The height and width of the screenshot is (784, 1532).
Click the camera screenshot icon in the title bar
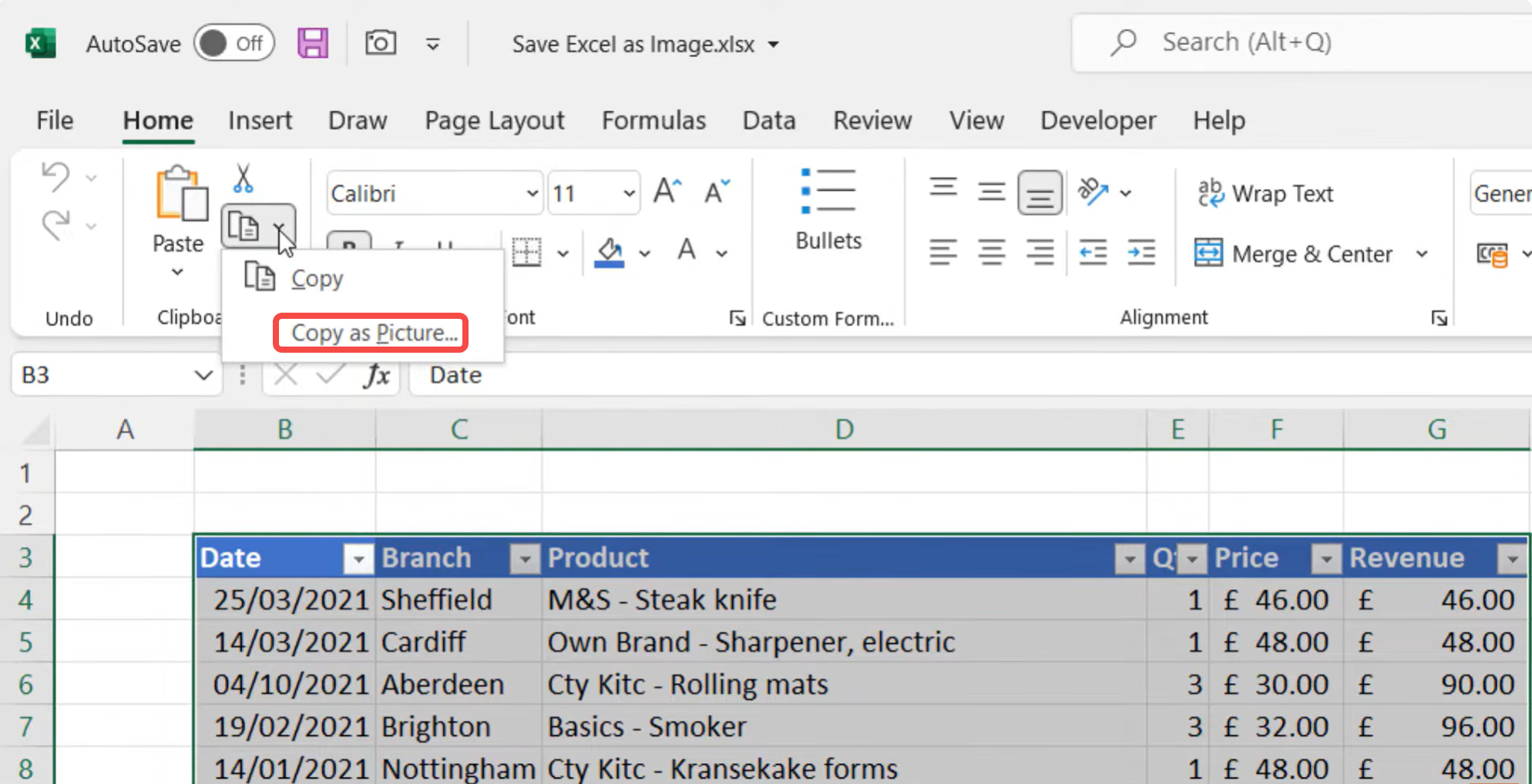coord(381,42)
